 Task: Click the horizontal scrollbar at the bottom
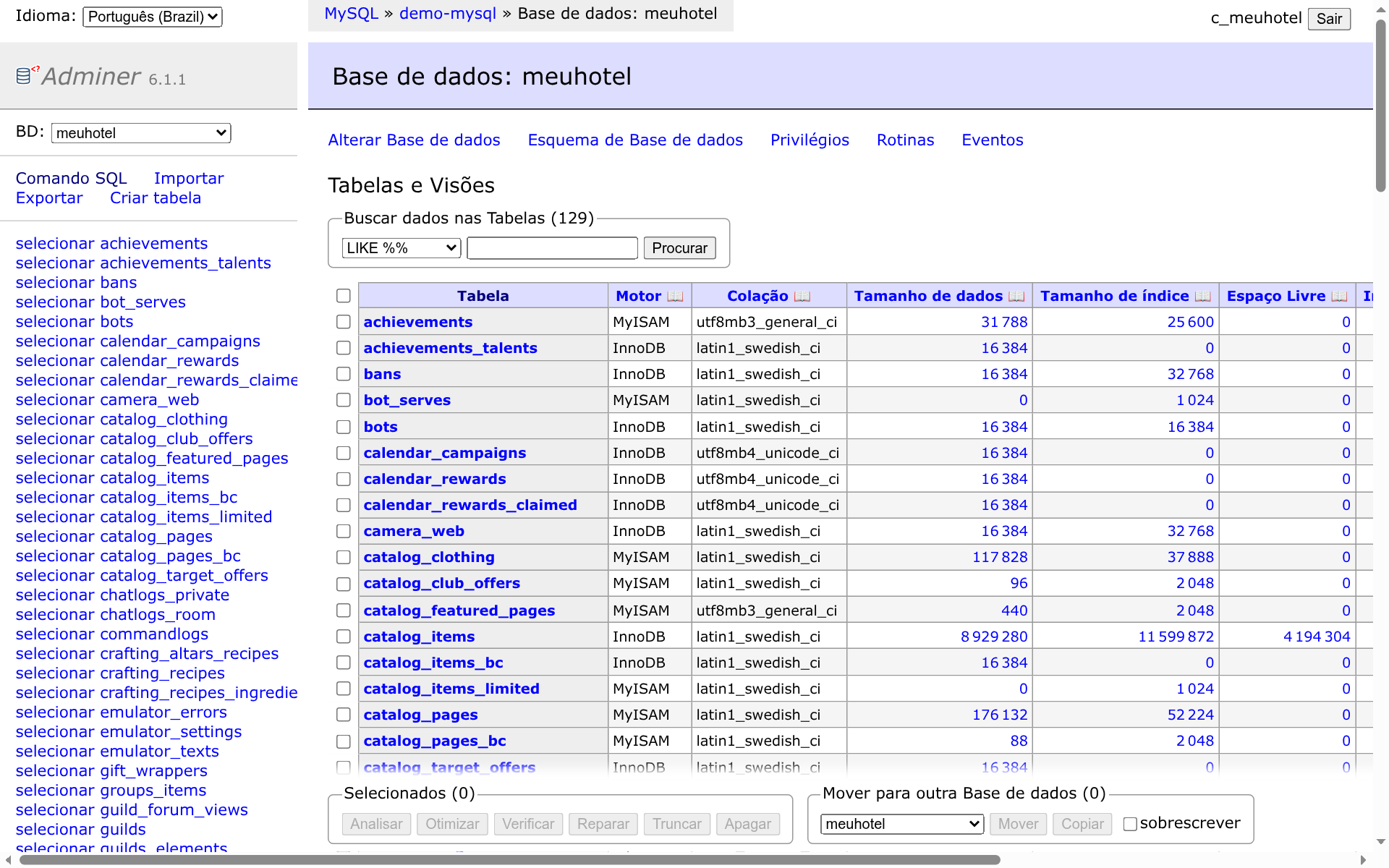[x=510, y=860]
